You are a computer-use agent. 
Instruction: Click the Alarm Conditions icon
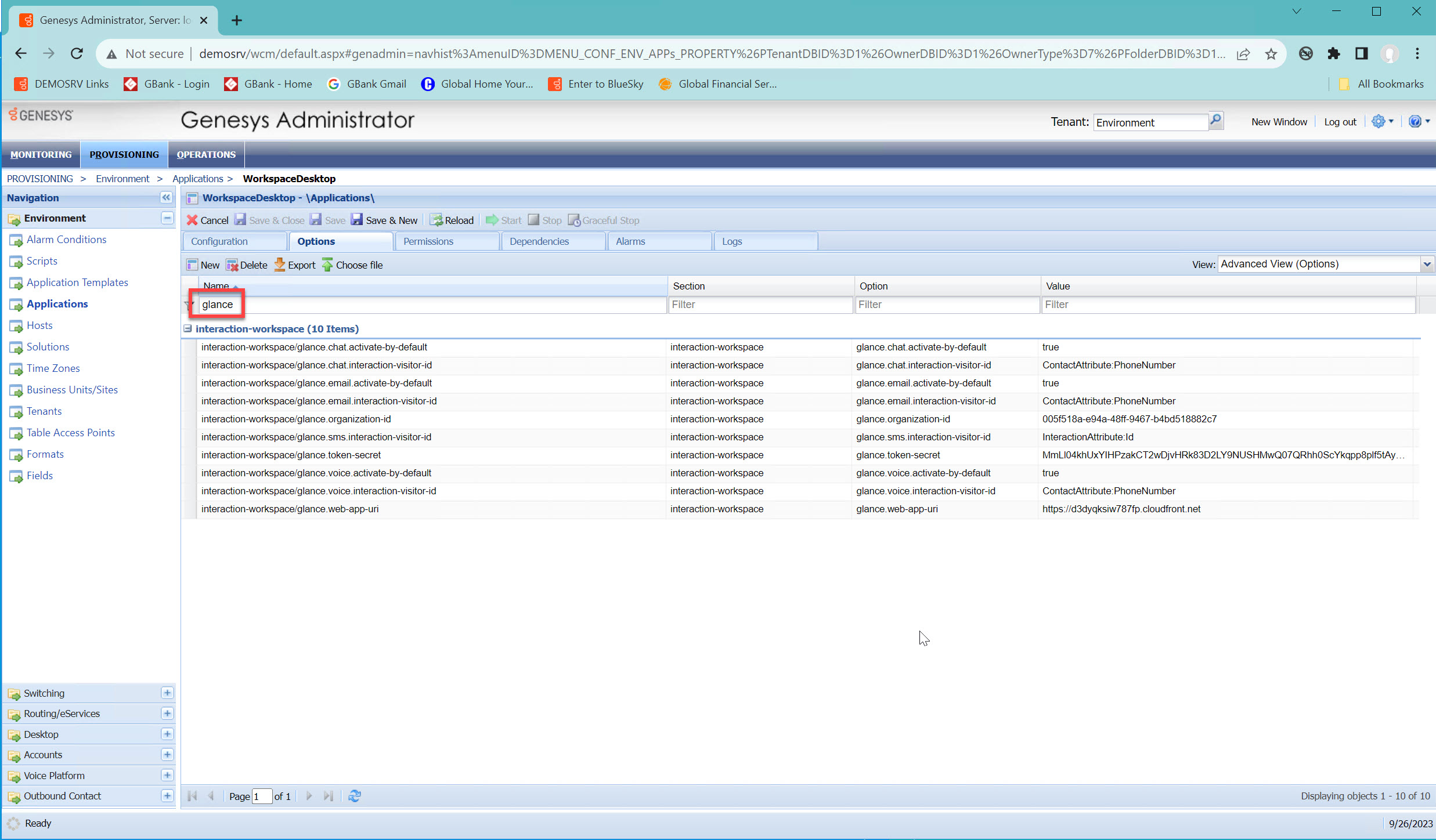(16, 240)
